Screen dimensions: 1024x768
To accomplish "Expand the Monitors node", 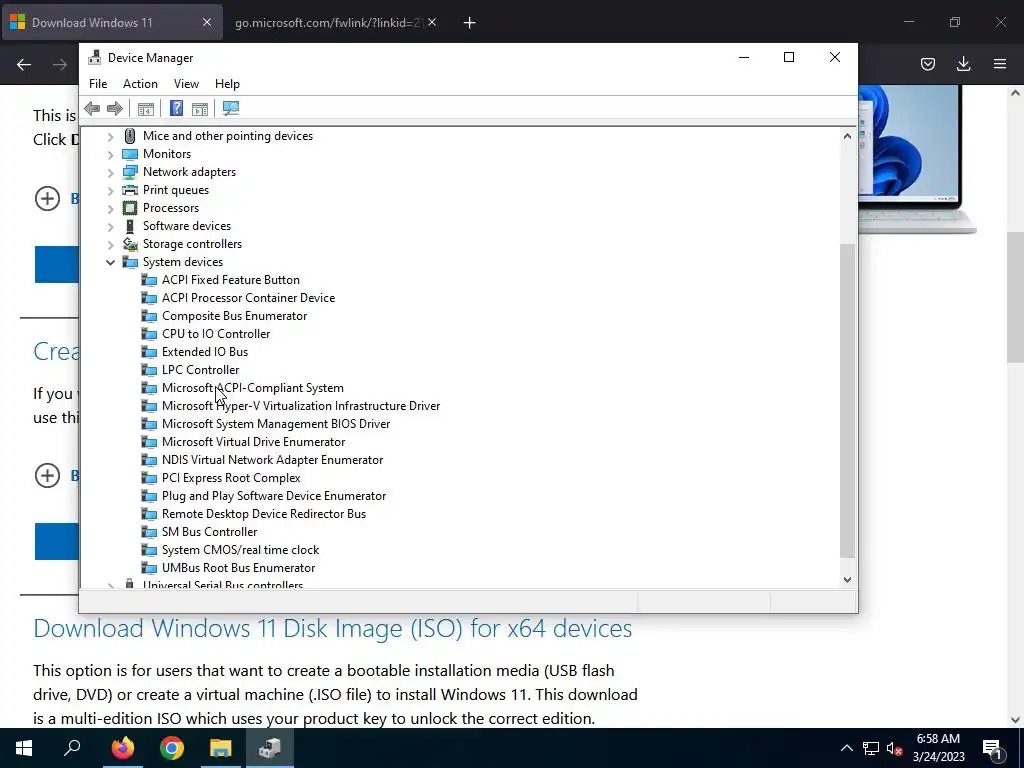I will click(x=110, y=154).
